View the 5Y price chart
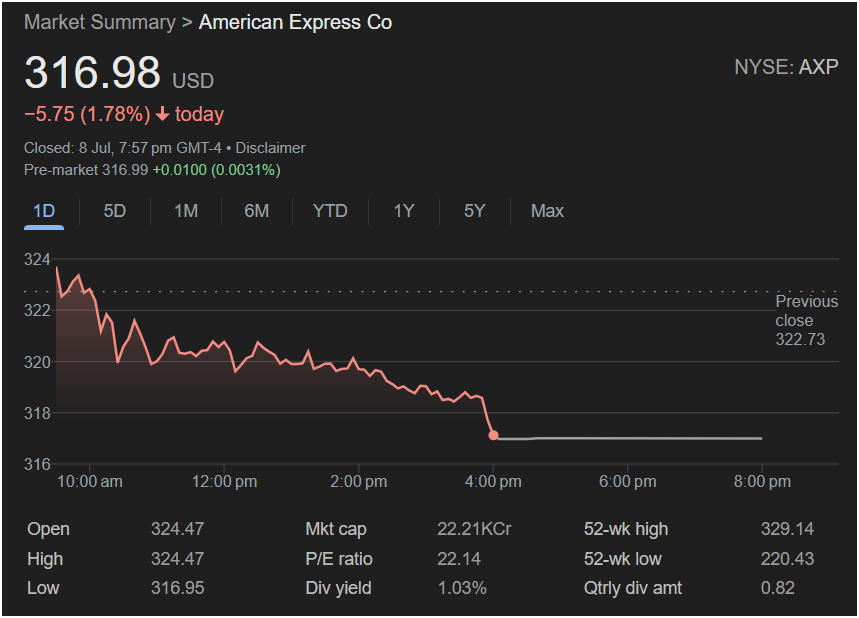The height and width of the screenshot is (618, 859). coord(474,211)
